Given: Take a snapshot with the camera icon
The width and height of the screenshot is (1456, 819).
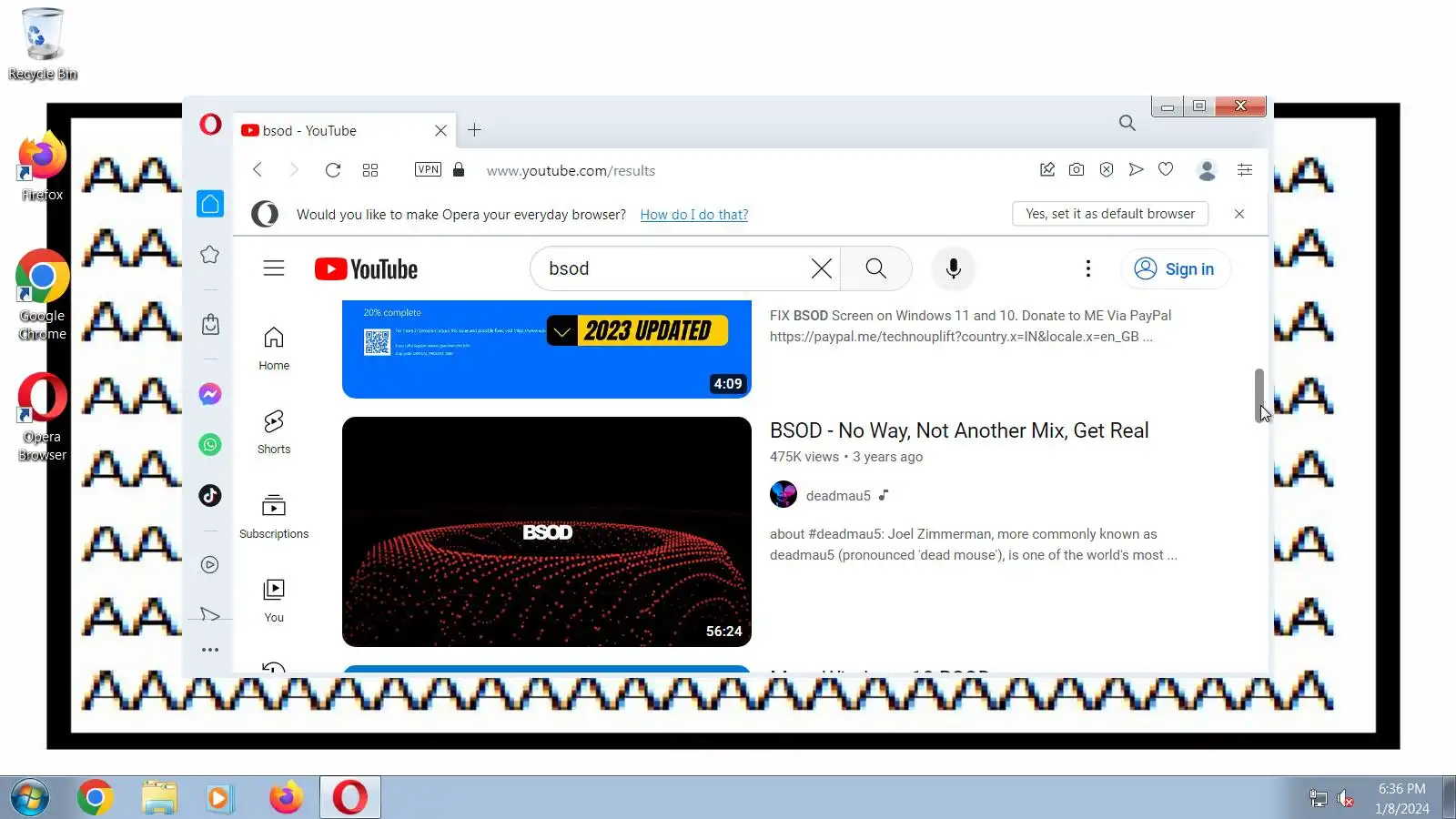Looking at the screenshot, I should point(1077,169).
